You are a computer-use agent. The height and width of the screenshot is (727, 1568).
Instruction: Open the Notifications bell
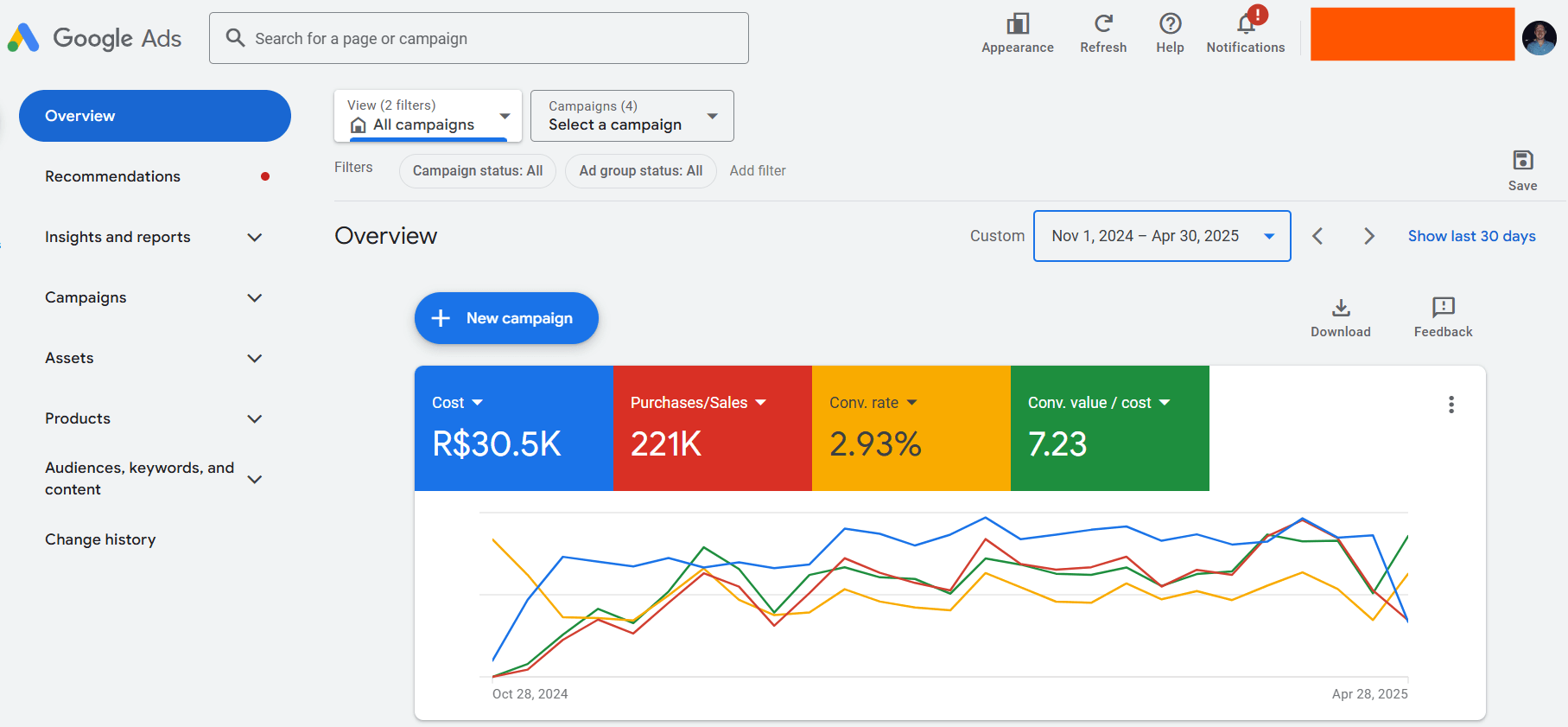click(1246, 24)
